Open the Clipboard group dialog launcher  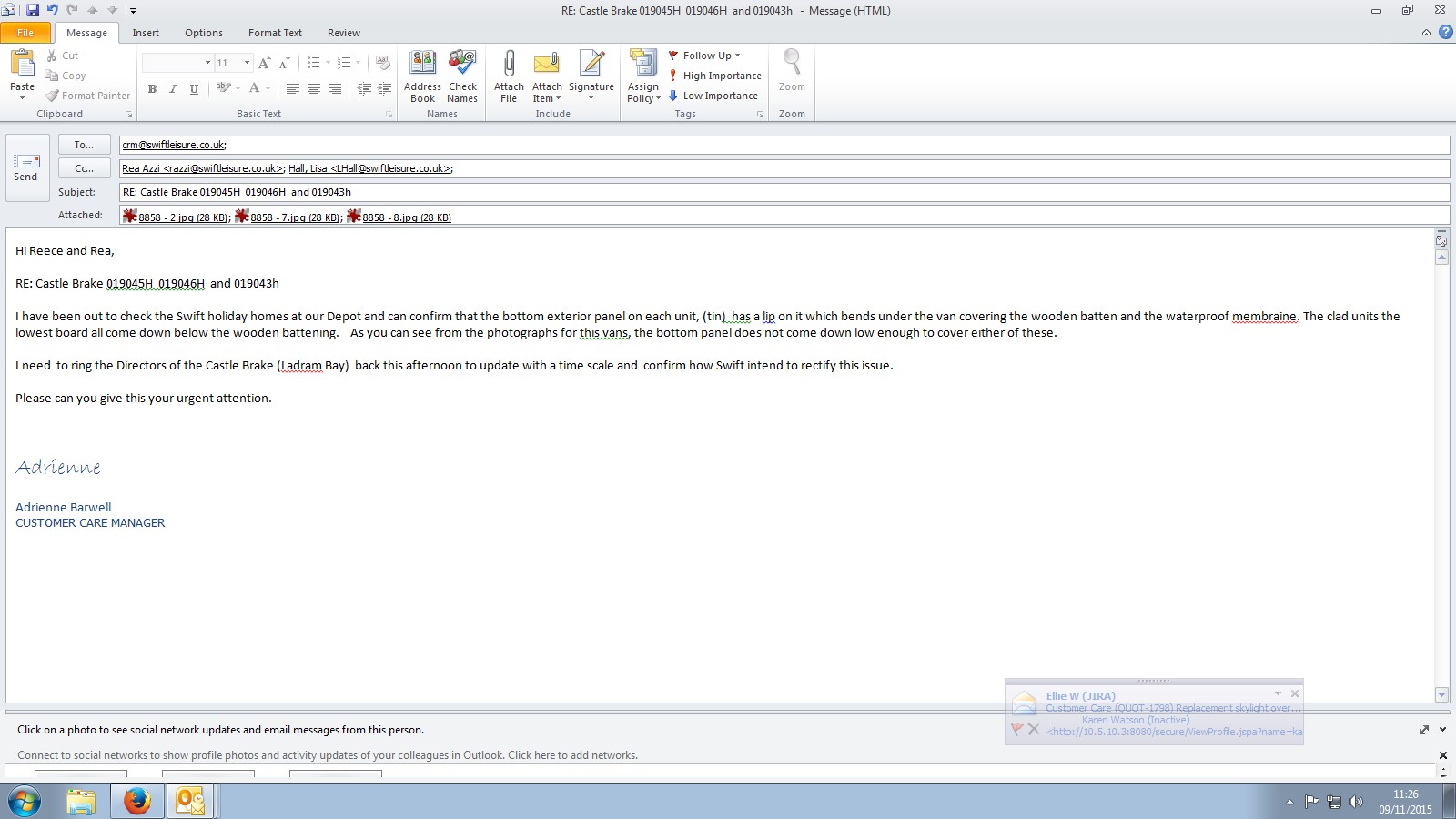(x=128, y=115)
